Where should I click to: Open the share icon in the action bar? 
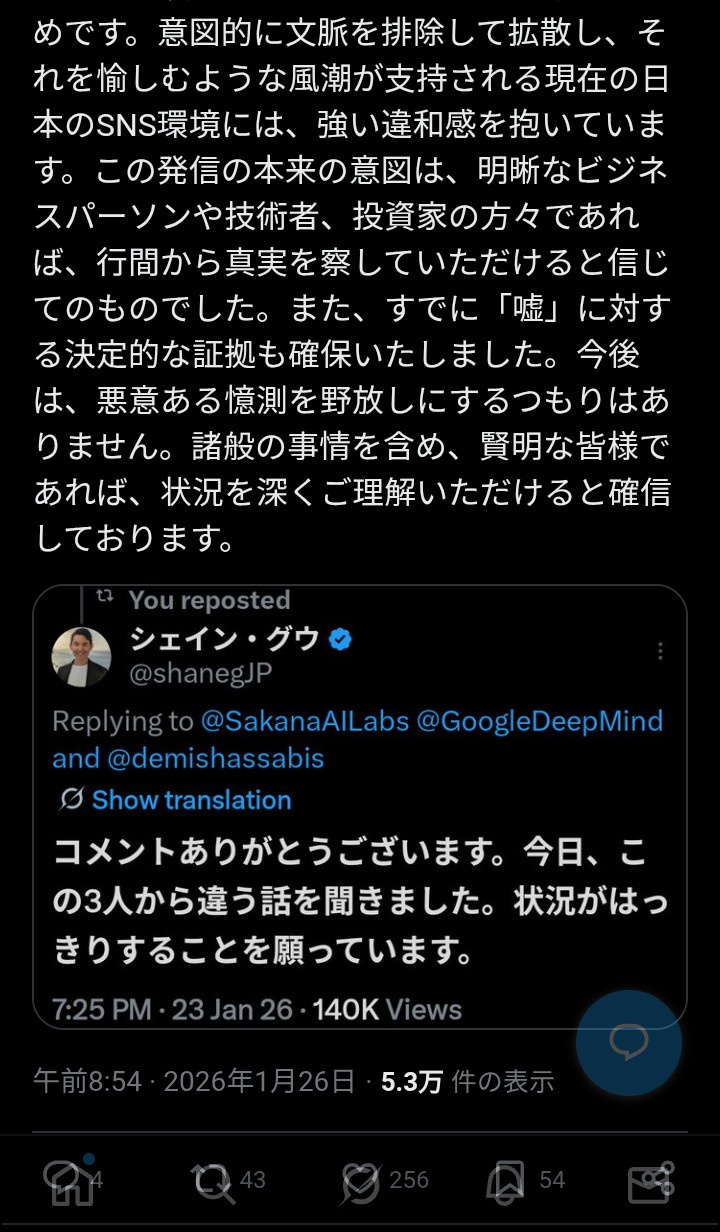point(651,1181)
